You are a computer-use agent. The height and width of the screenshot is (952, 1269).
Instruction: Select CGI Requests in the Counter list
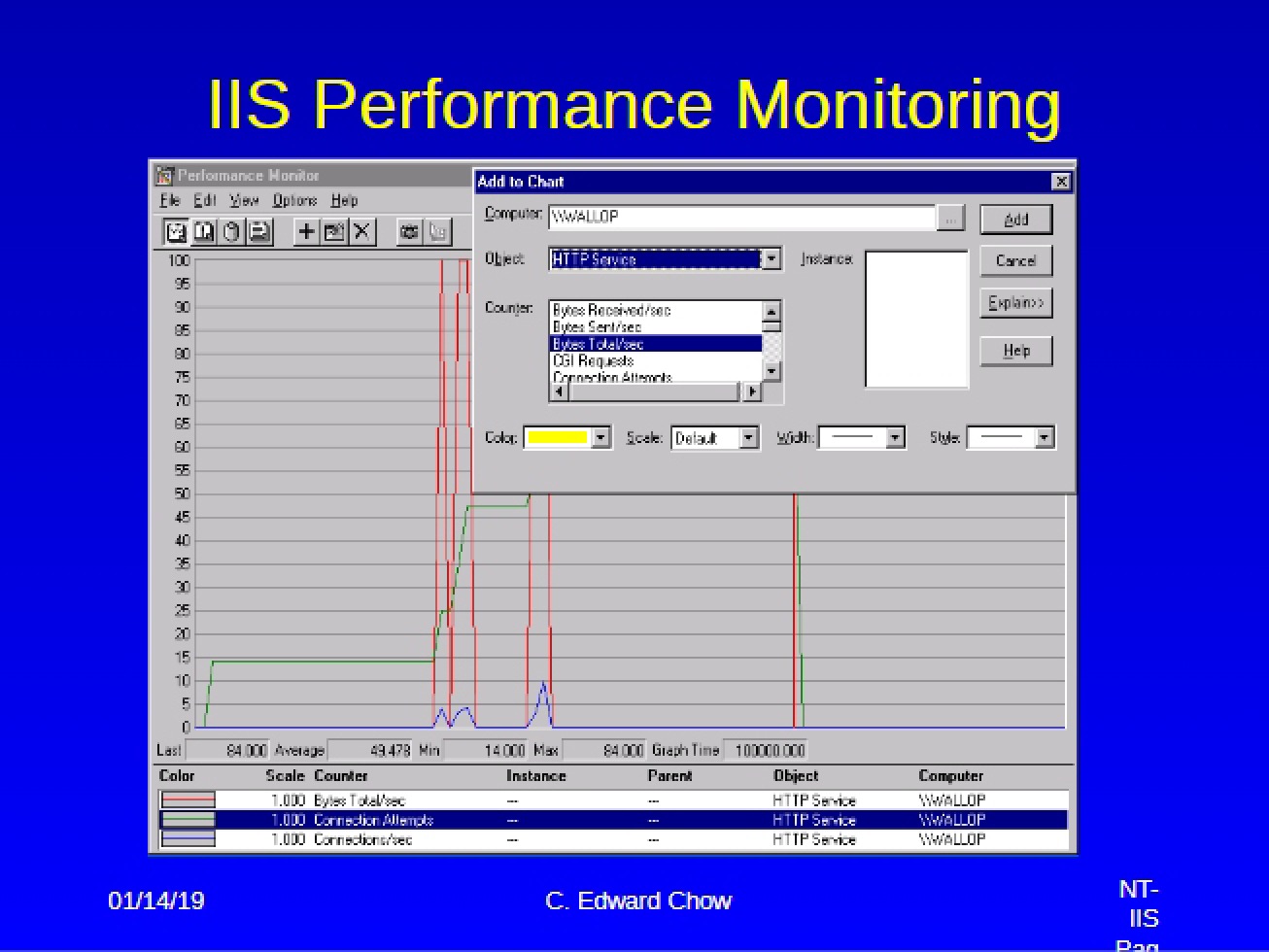(656, 360)
